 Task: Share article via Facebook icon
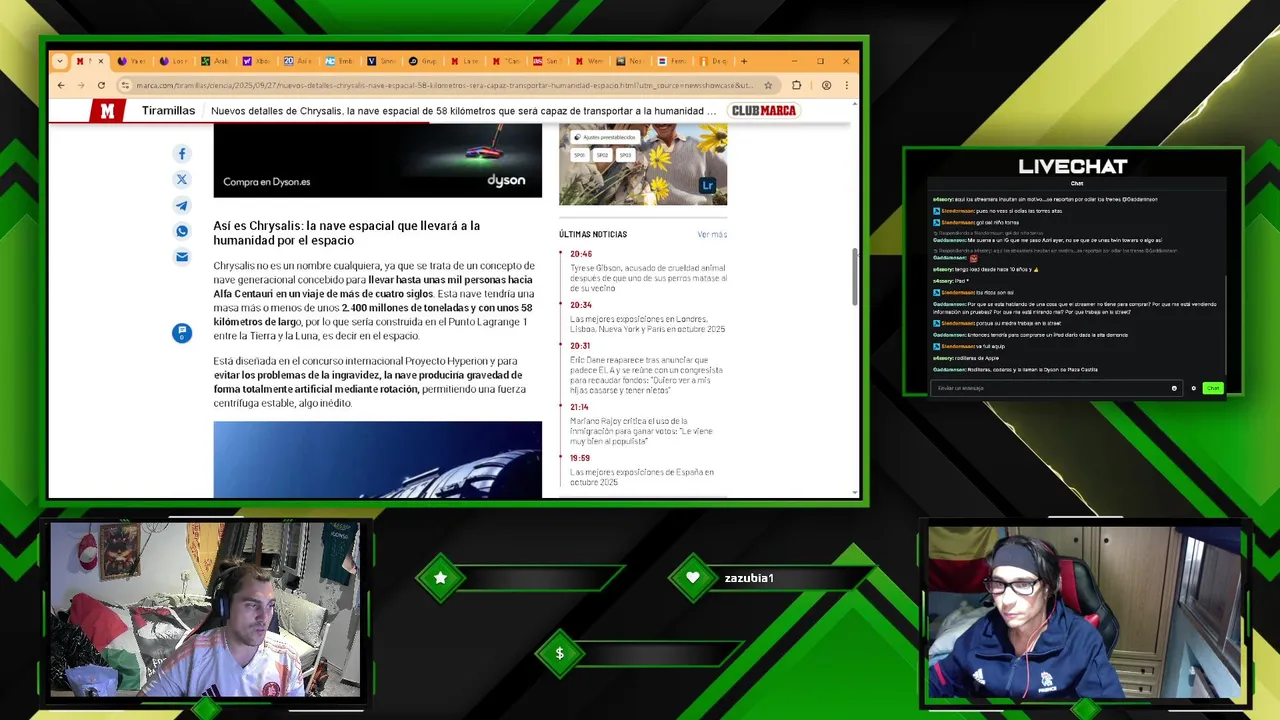[182, 153]
